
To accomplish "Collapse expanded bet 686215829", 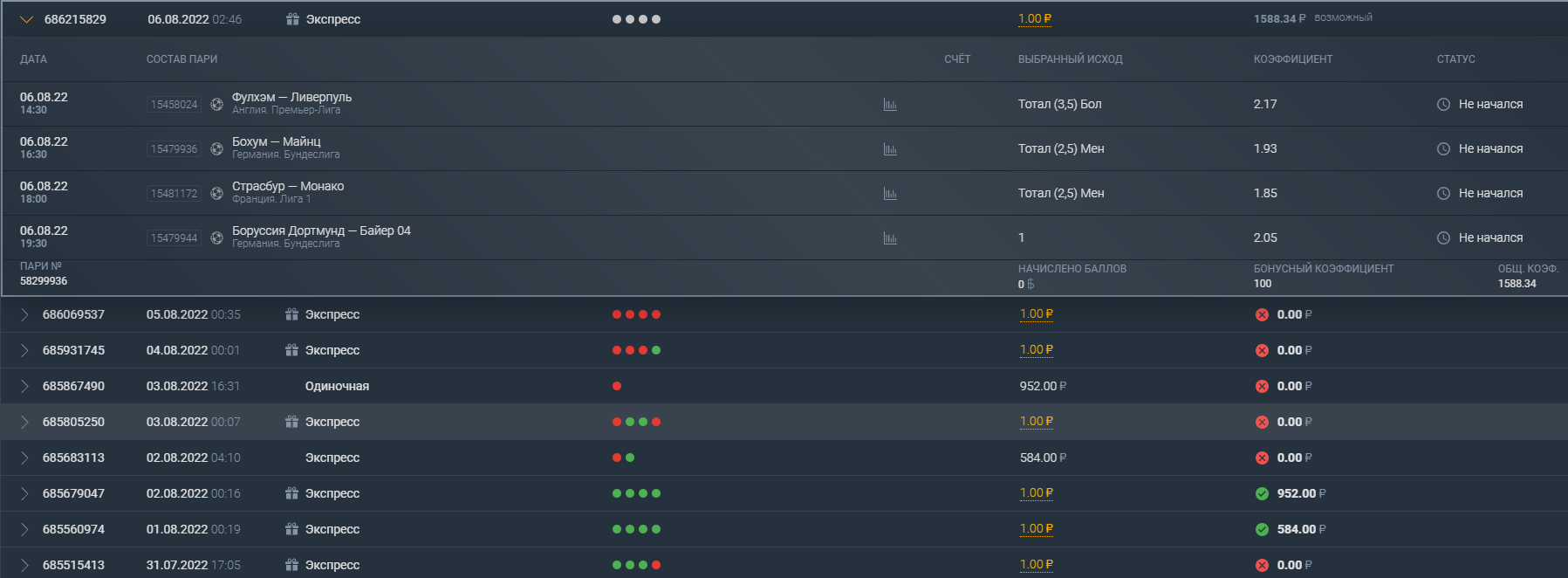I will (26, 19).
